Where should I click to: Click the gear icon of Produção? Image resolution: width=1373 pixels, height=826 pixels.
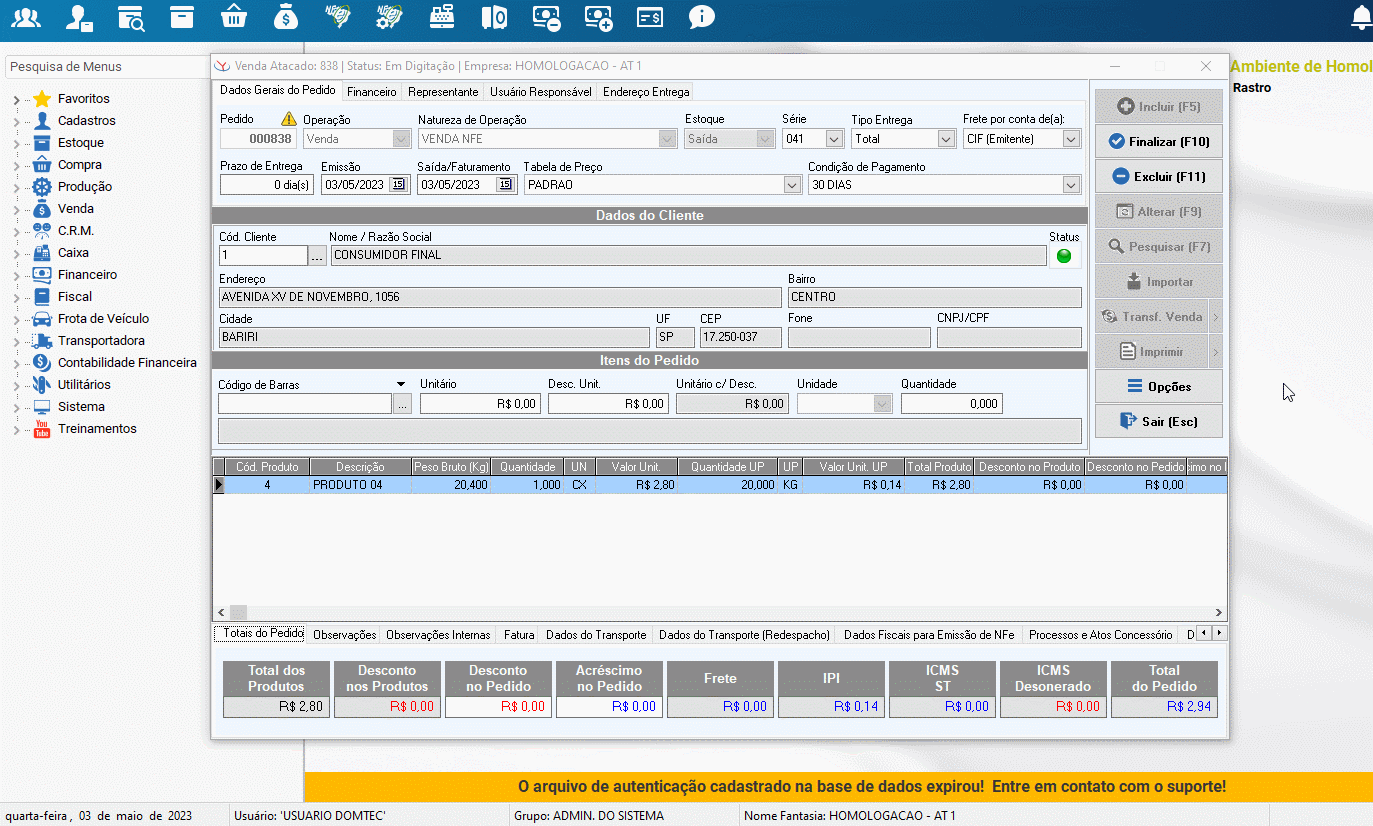coord(42,187)
